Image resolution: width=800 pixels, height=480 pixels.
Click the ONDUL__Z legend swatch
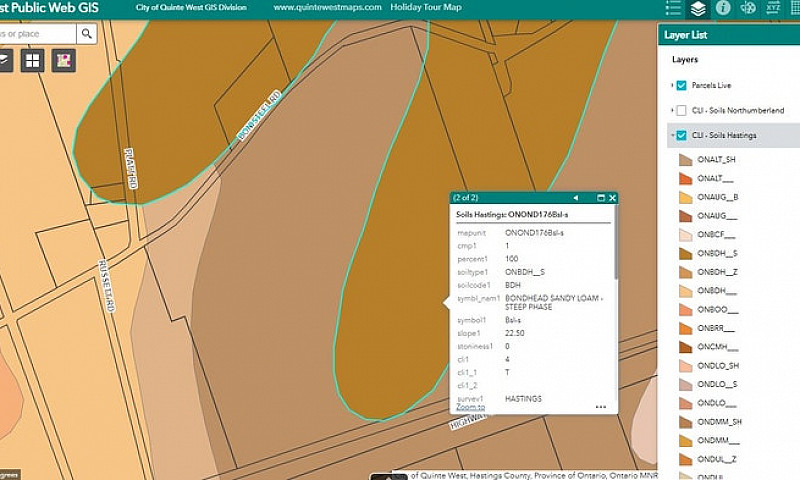pyautogui.click(x=685, y=459)
